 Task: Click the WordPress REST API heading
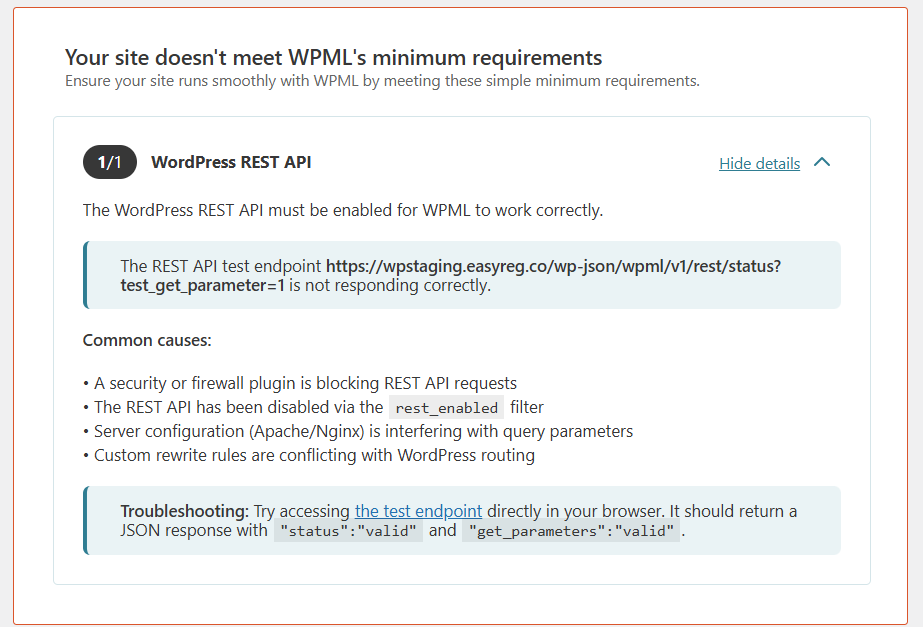click(231, 162)
